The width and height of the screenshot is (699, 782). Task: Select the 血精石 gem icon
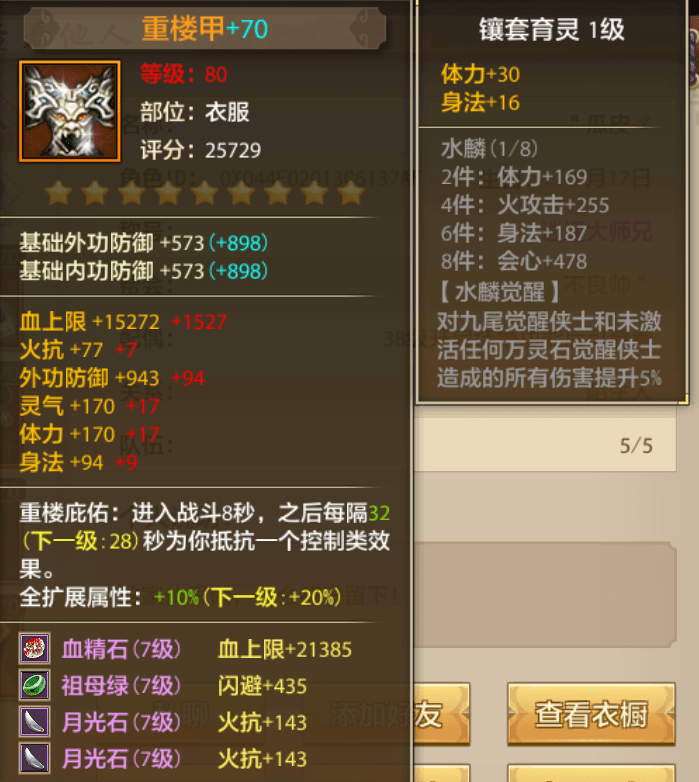(x=34, y=648)
